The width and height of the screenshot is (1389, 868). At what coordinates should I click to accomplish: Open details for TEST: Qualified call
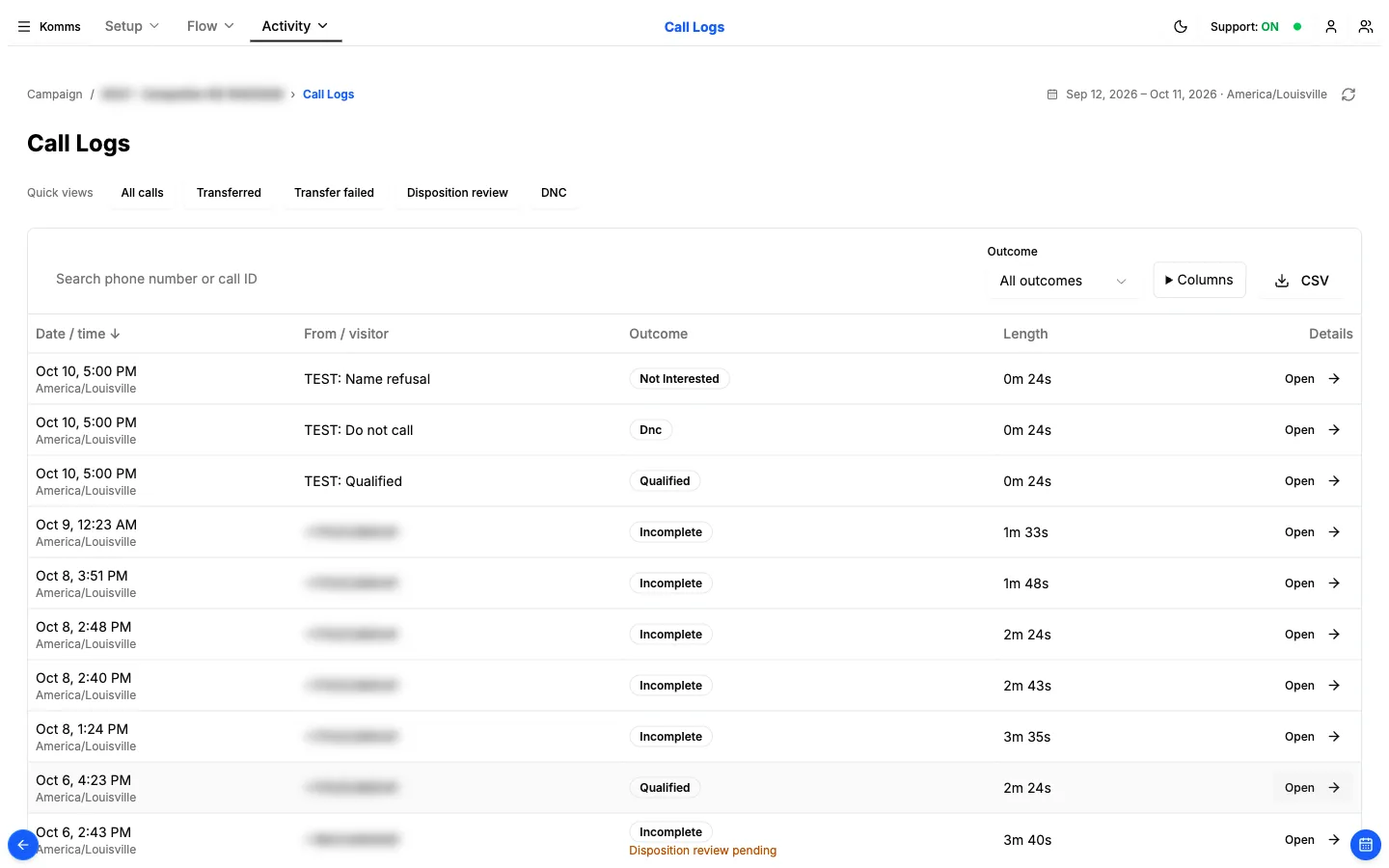pos(1313,481)
